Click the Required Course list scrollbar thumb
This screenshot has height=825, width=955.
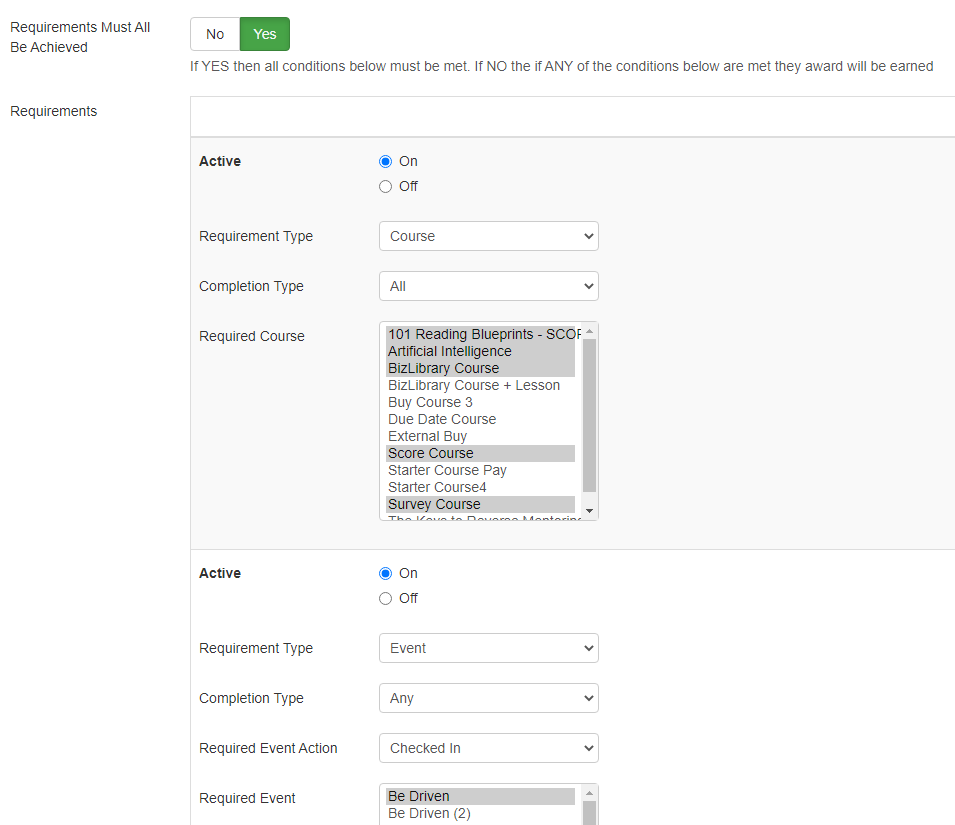pyautogui.click(x=589, y=415)
